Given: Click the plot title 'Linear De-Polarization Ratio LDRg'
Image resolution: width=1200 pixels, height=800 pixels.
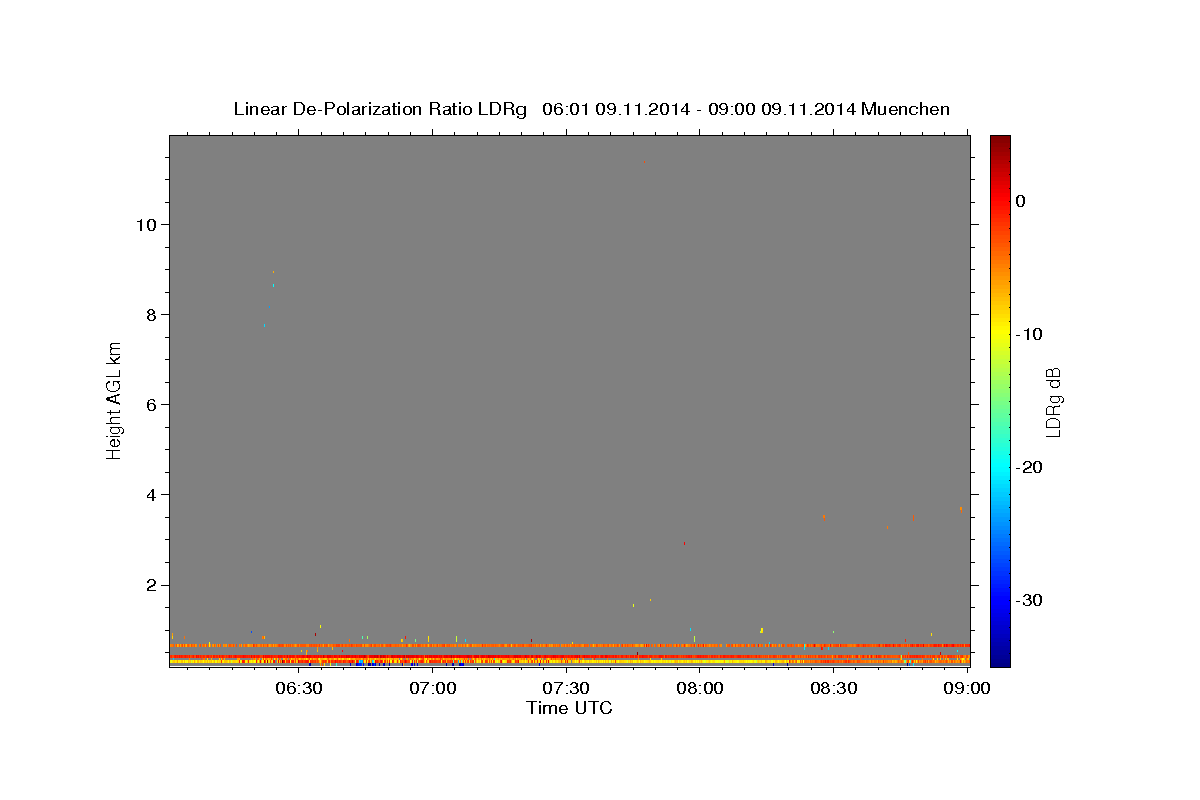Looking at the screenshot, I should (x=380, y=109).
